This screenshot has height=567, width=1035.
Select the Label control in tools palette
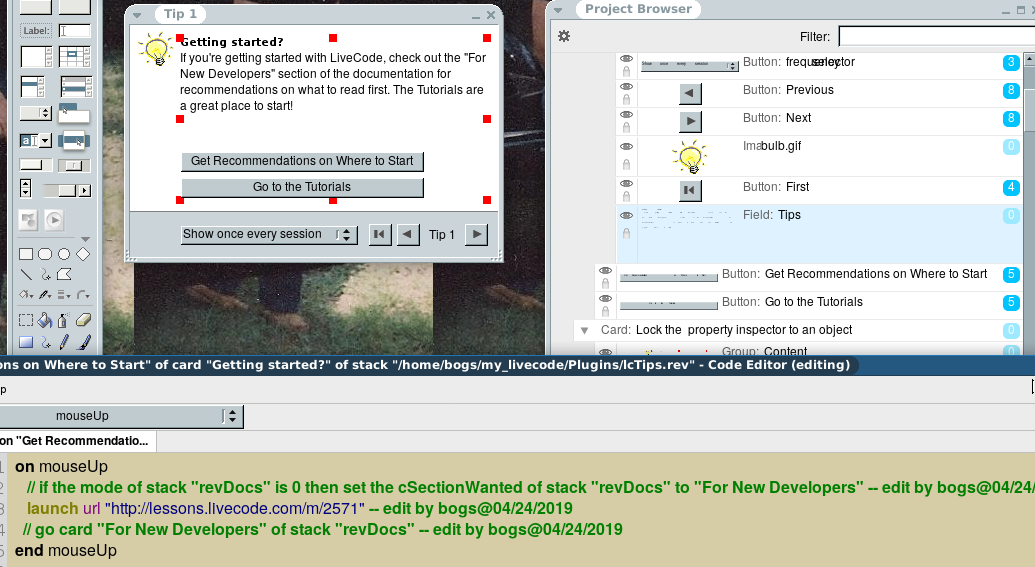[36, 31]
